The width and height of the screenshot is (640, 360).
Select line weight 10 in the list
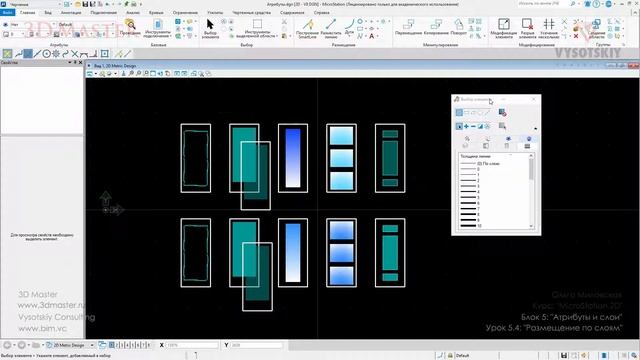click(493, 225)
